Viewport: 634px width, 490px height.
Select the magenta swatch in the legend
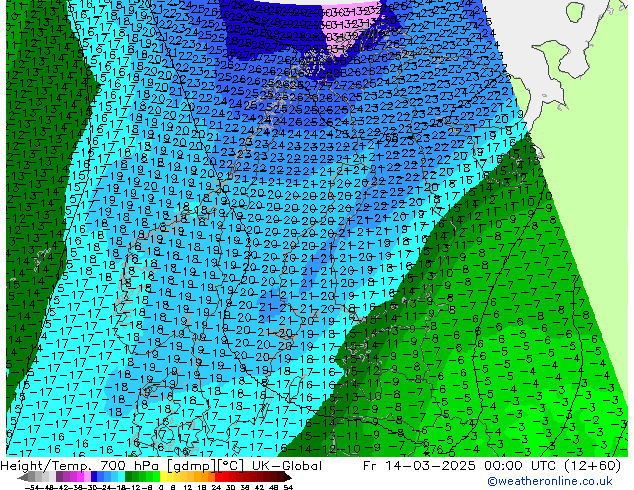(80, 477)
